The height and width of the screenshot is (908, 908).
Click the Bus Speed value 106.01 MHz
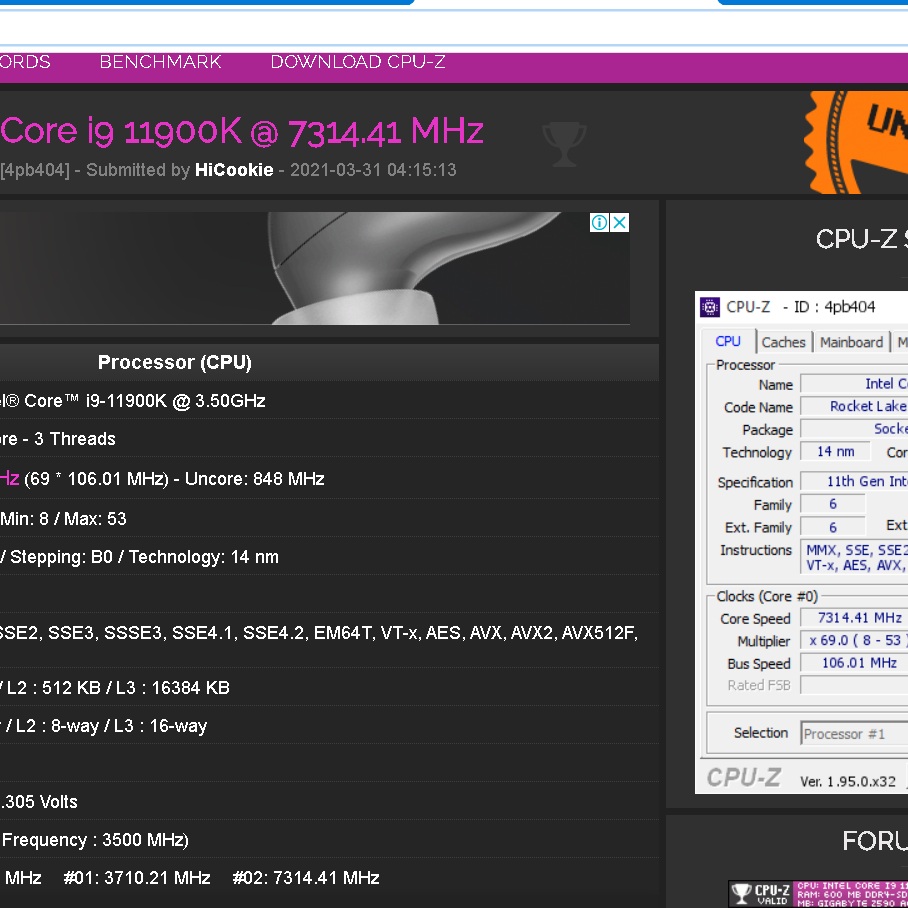pyautogui.click(x=854, y=663)
